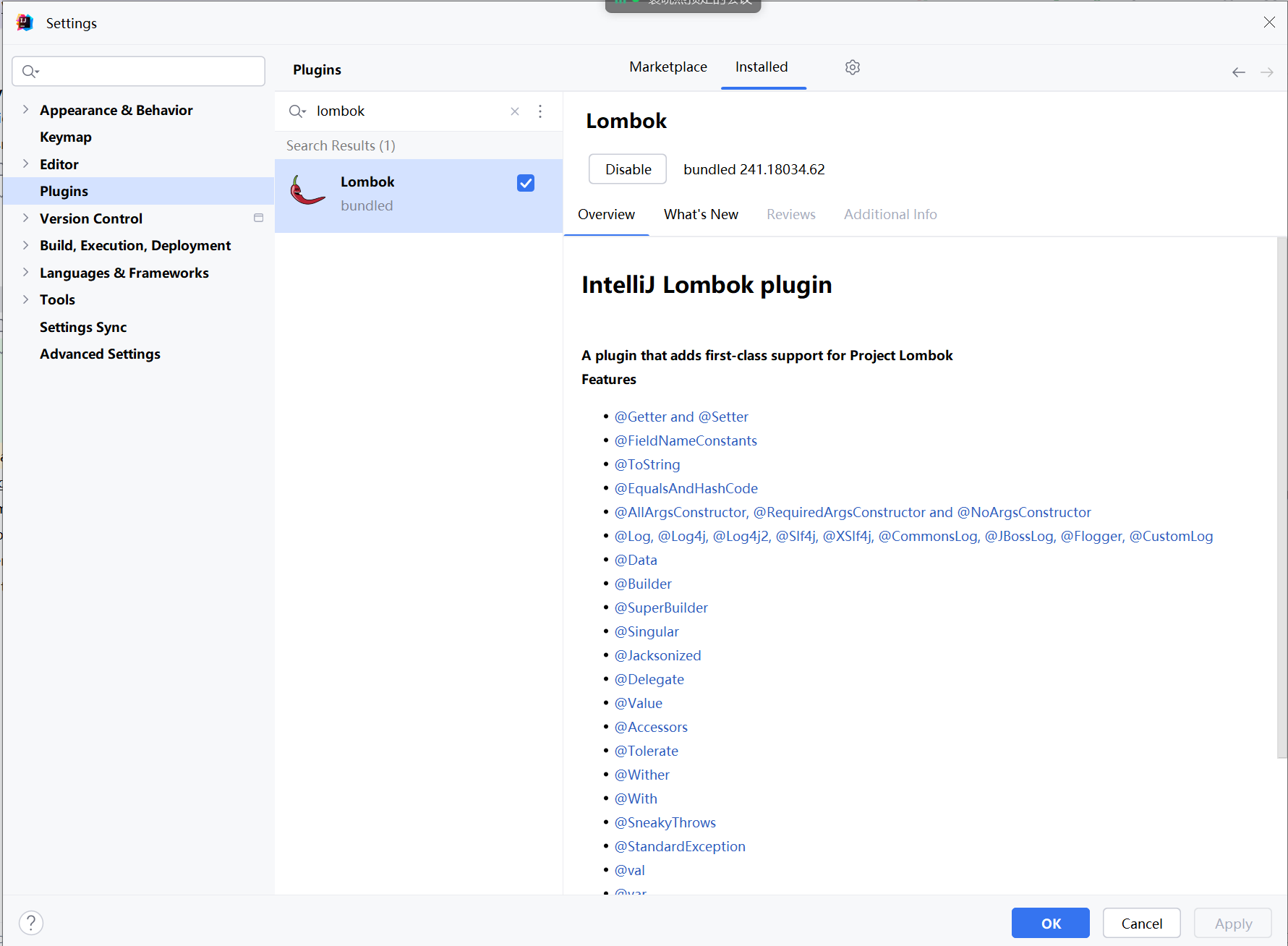Open the @Tolerate link
Screen dimensions: 1288x946
(647, 751)
